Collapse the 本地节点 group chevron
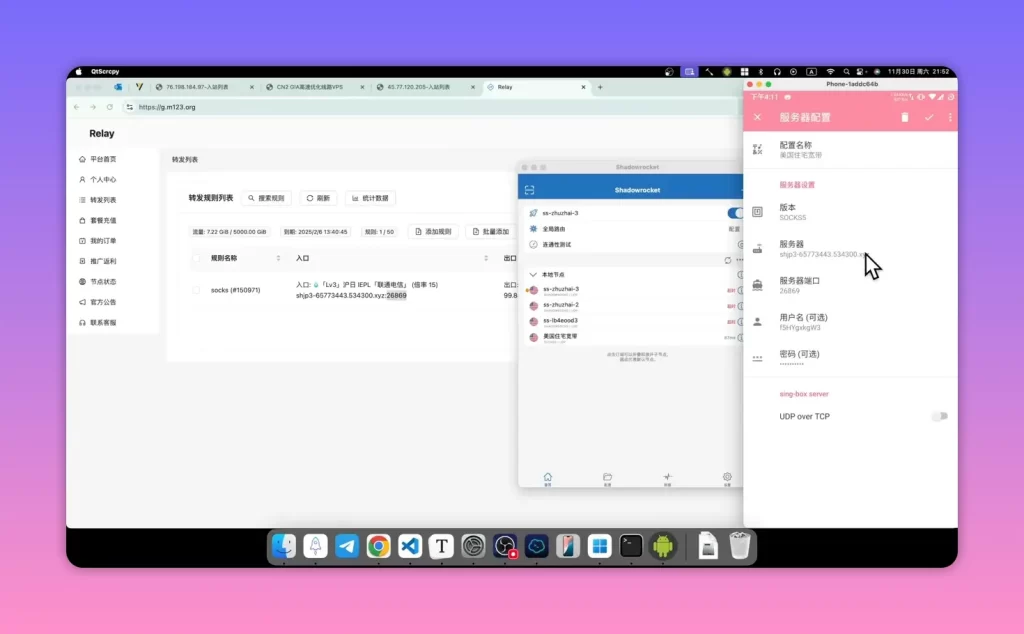The height and width of the screenshot is (634, 1024). [x=533, y=275]
